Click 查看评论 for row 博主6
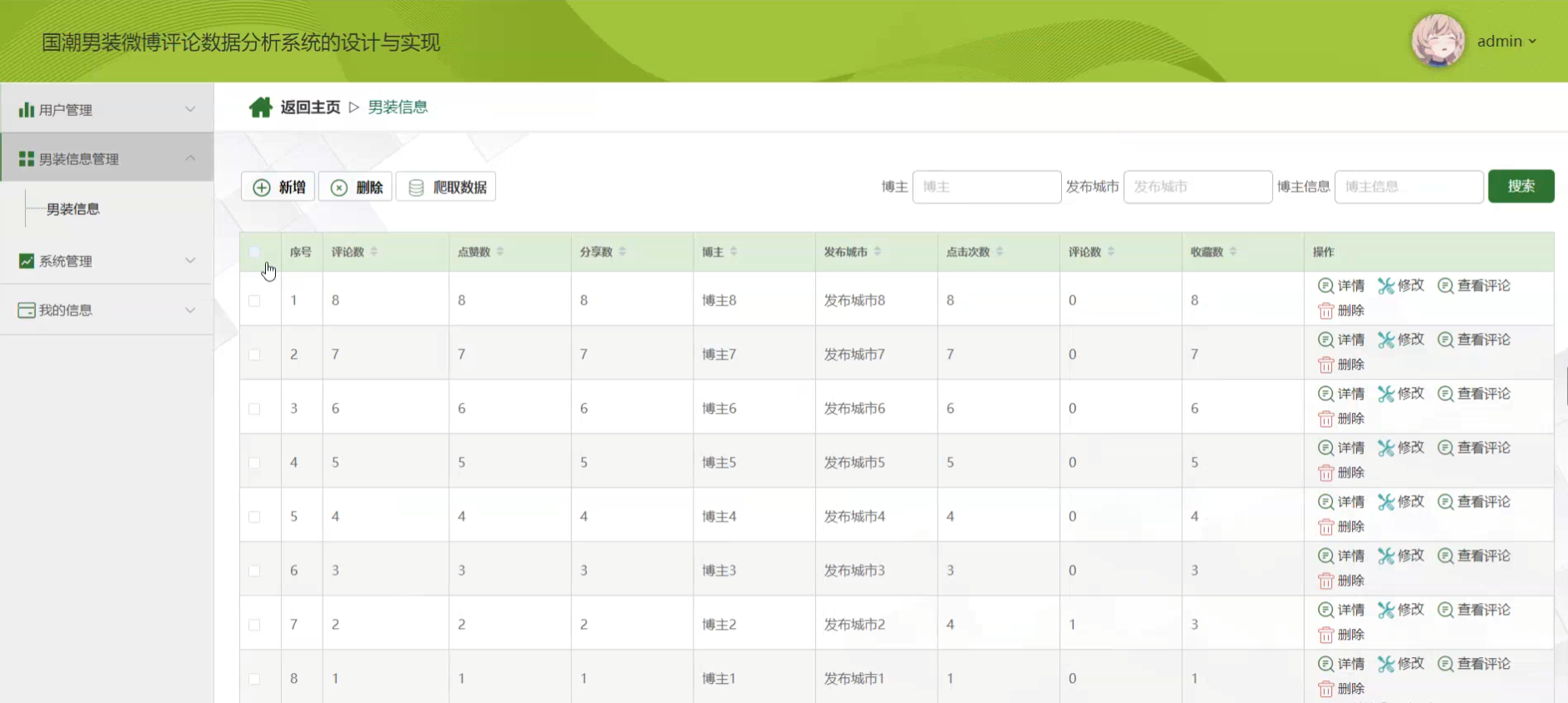 (x=1474, y=394)
